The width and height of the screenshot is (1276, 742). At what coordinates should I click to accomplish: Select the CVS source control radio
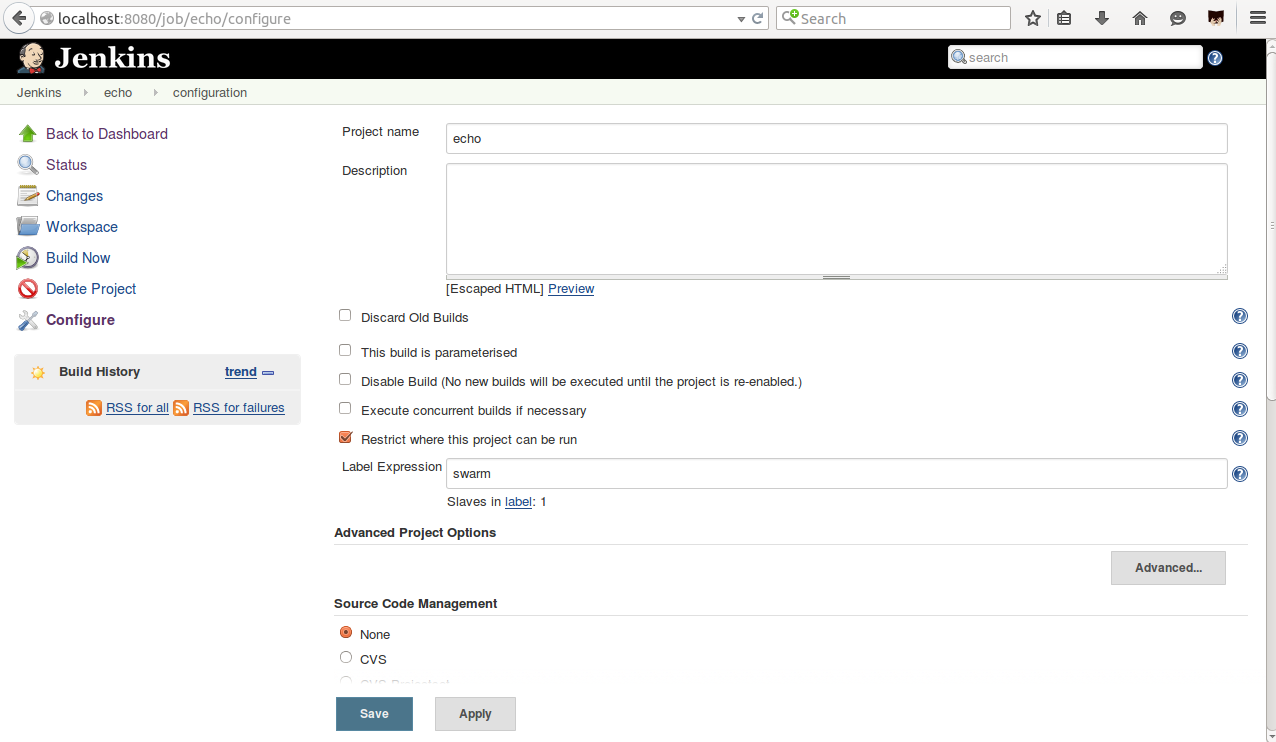coord(346,658)
